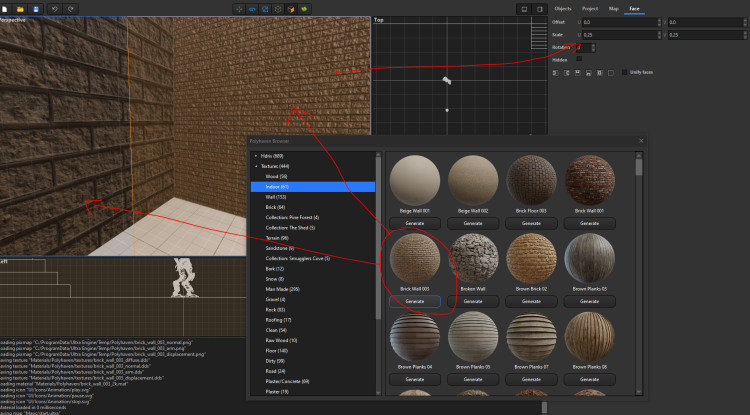Open the Project tab

(590, 8)
